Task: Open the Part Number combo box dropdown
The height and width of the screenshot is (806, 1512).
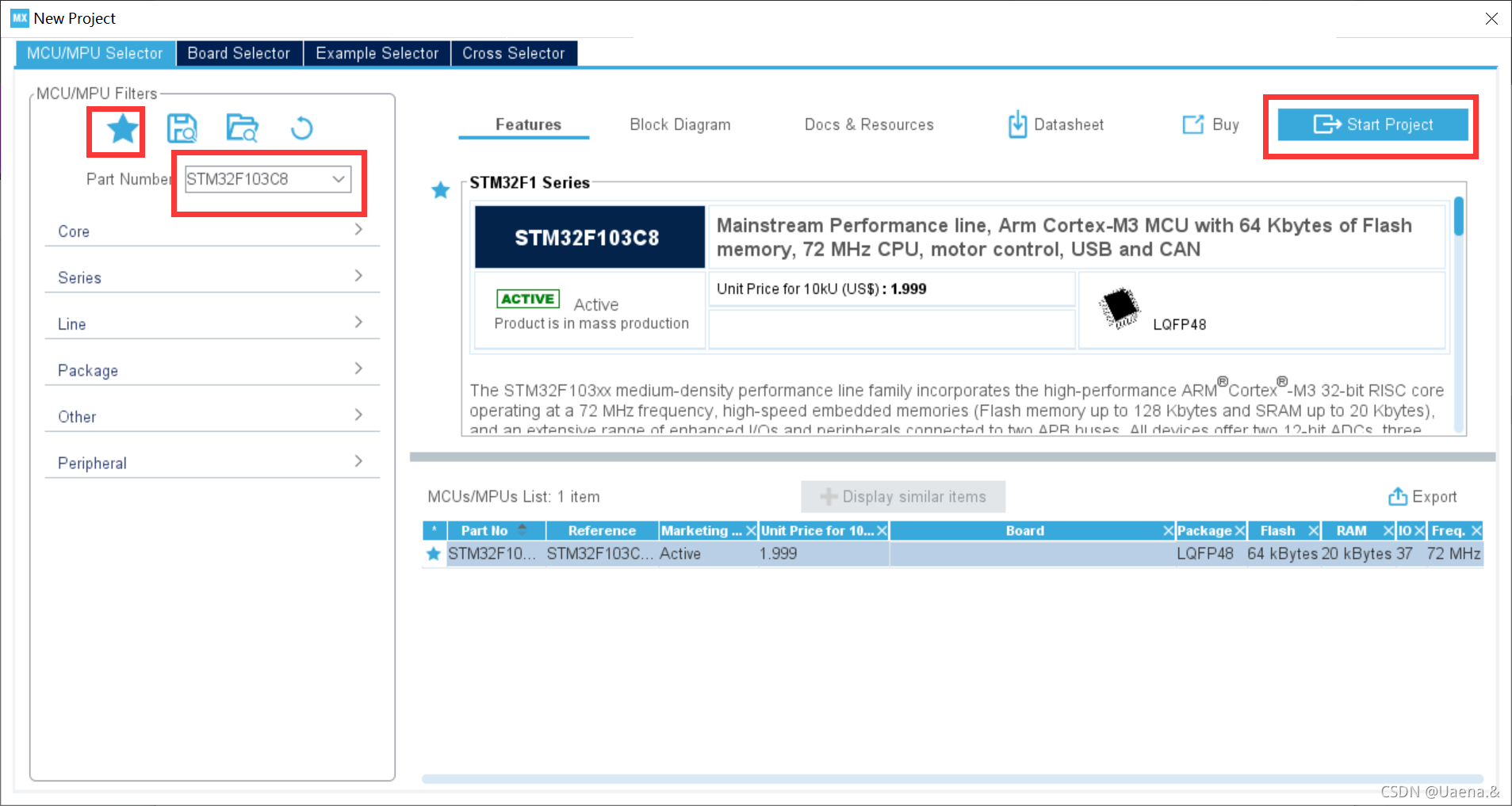Action: click(339, 179)
